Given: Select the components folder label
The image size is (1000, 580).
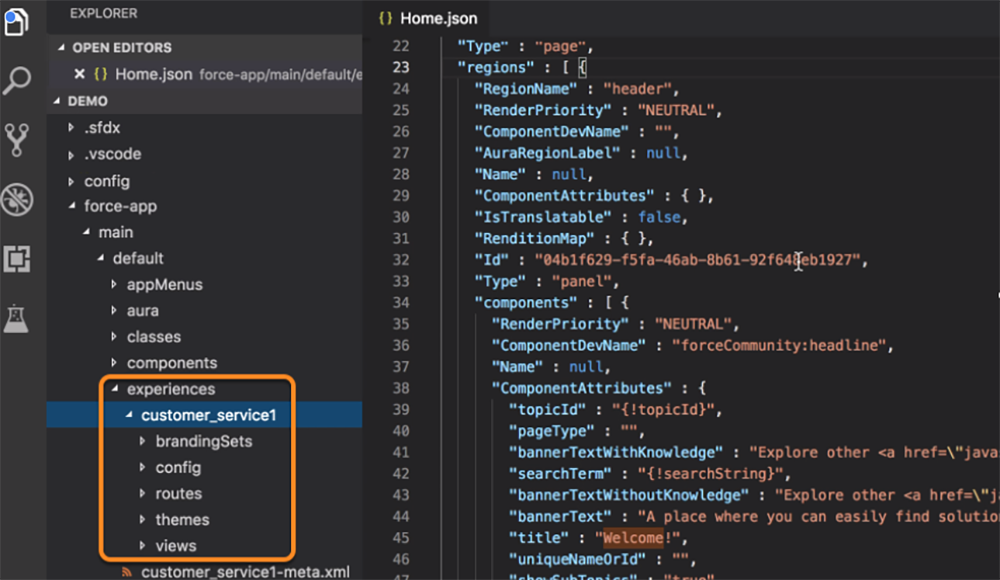Looking at the screenshot, I should coord(172,363).
